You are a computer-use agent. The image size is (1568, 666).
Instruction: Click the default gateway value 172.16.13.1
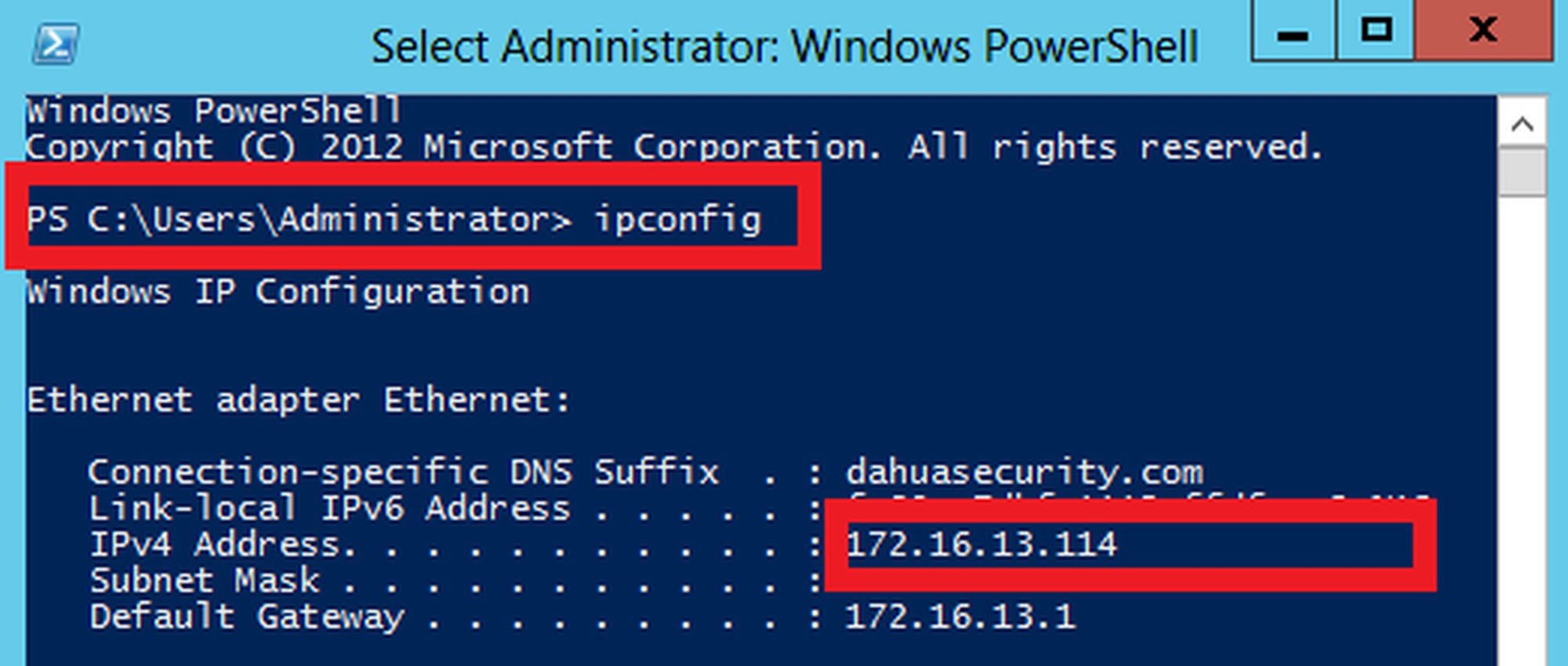tap(960, 617)
